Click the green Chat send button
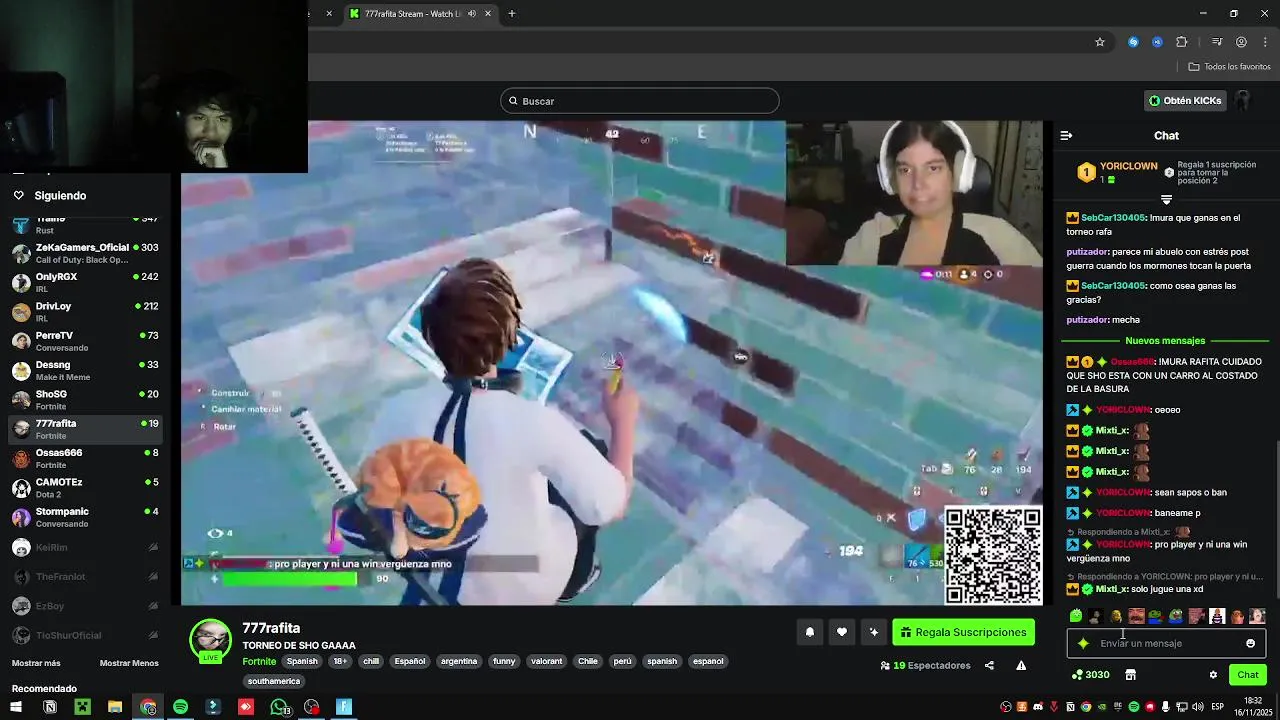The image size is (1280, 720). [x=1248, y=675]
